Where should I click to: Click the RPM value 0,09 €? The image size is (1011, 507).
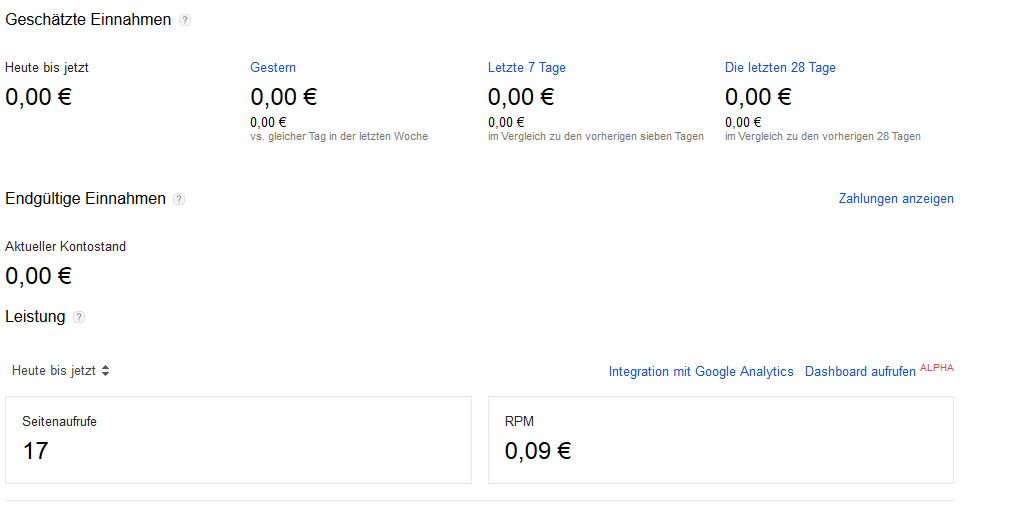[538, 451]
